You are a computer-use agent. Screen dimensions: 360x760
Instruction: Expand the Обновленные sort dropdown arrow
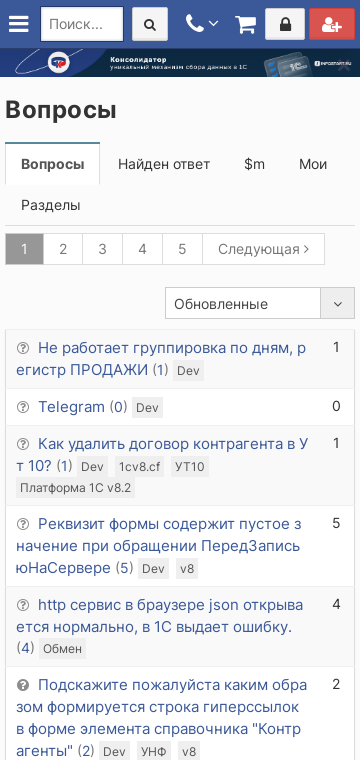pyautogui.click(x=338, y=304)
